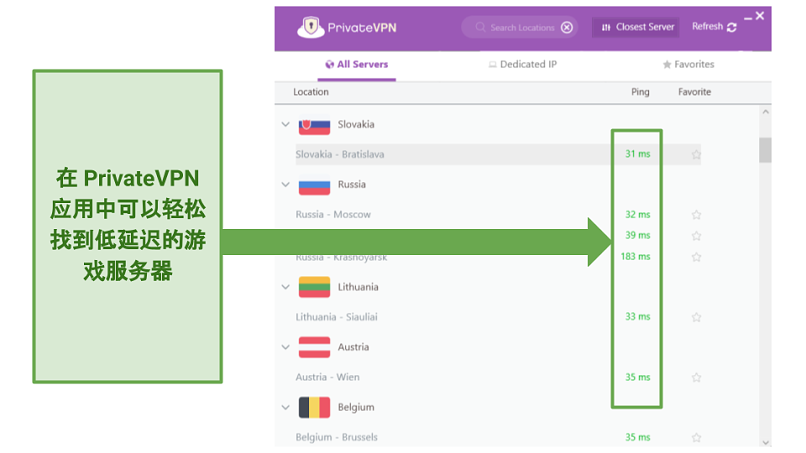Clear the search with the X icon
Image resolution: width=806 pixels, height=453 pixels.
click(566, 27)
